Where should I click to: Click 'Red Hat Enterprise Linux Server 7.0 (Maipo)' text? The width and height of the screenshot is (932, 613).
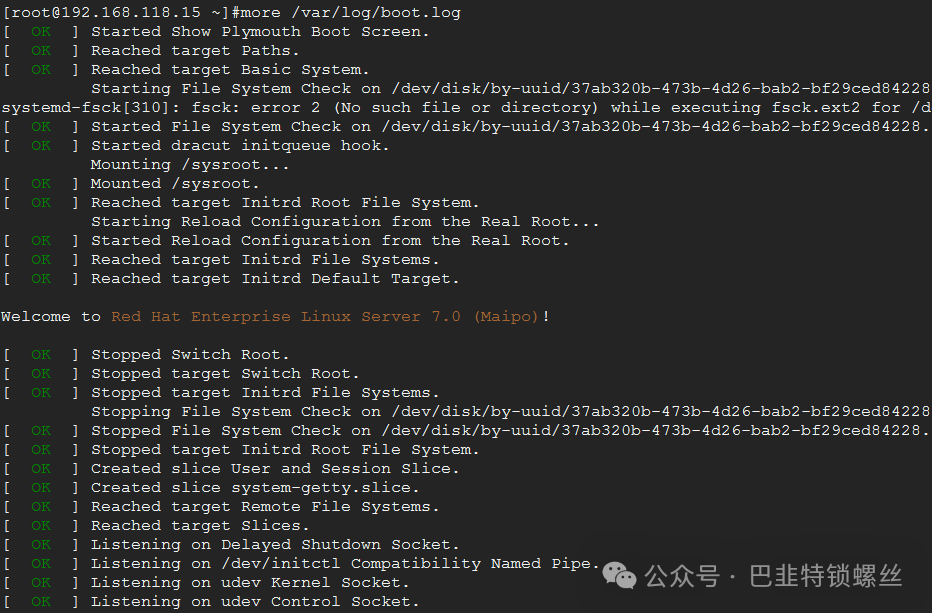pyautogui.click(x=325, y=316)
